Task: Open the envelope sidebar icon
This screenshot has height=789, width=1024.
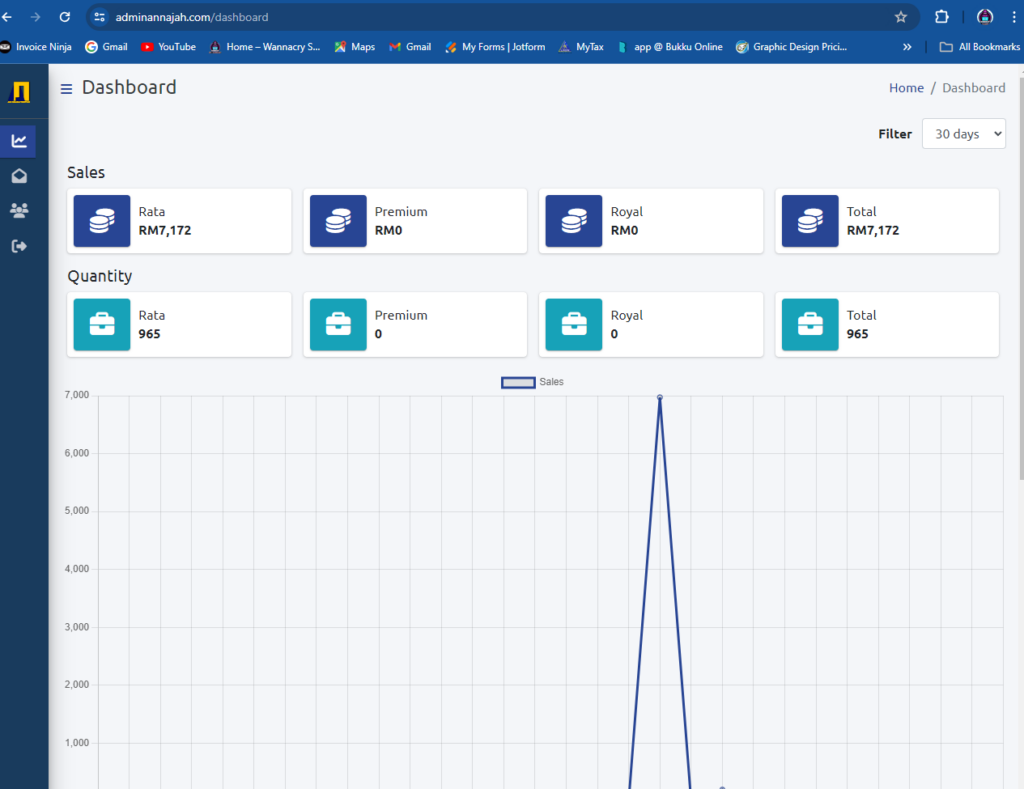Action: [19, 176]
